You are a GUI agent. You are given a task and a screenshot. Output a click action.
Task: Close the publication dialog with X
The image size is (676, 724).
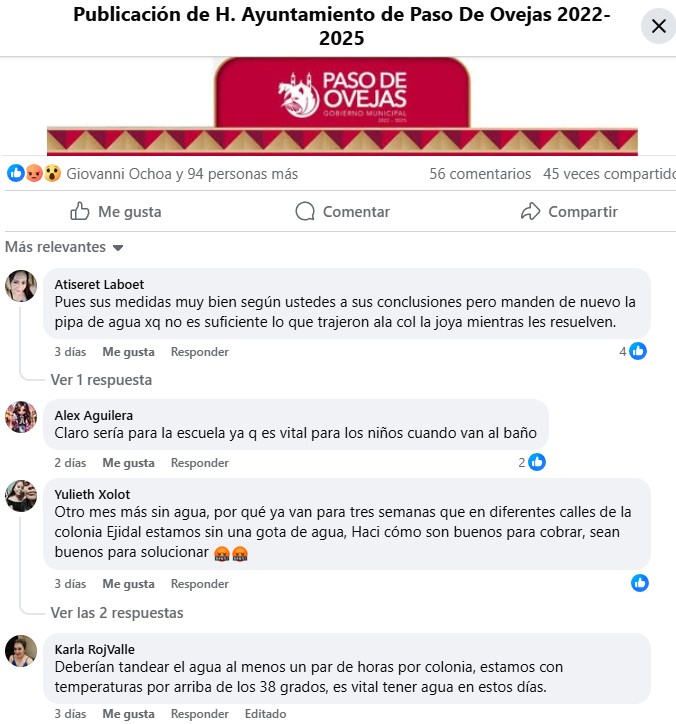tap(658, 26)
